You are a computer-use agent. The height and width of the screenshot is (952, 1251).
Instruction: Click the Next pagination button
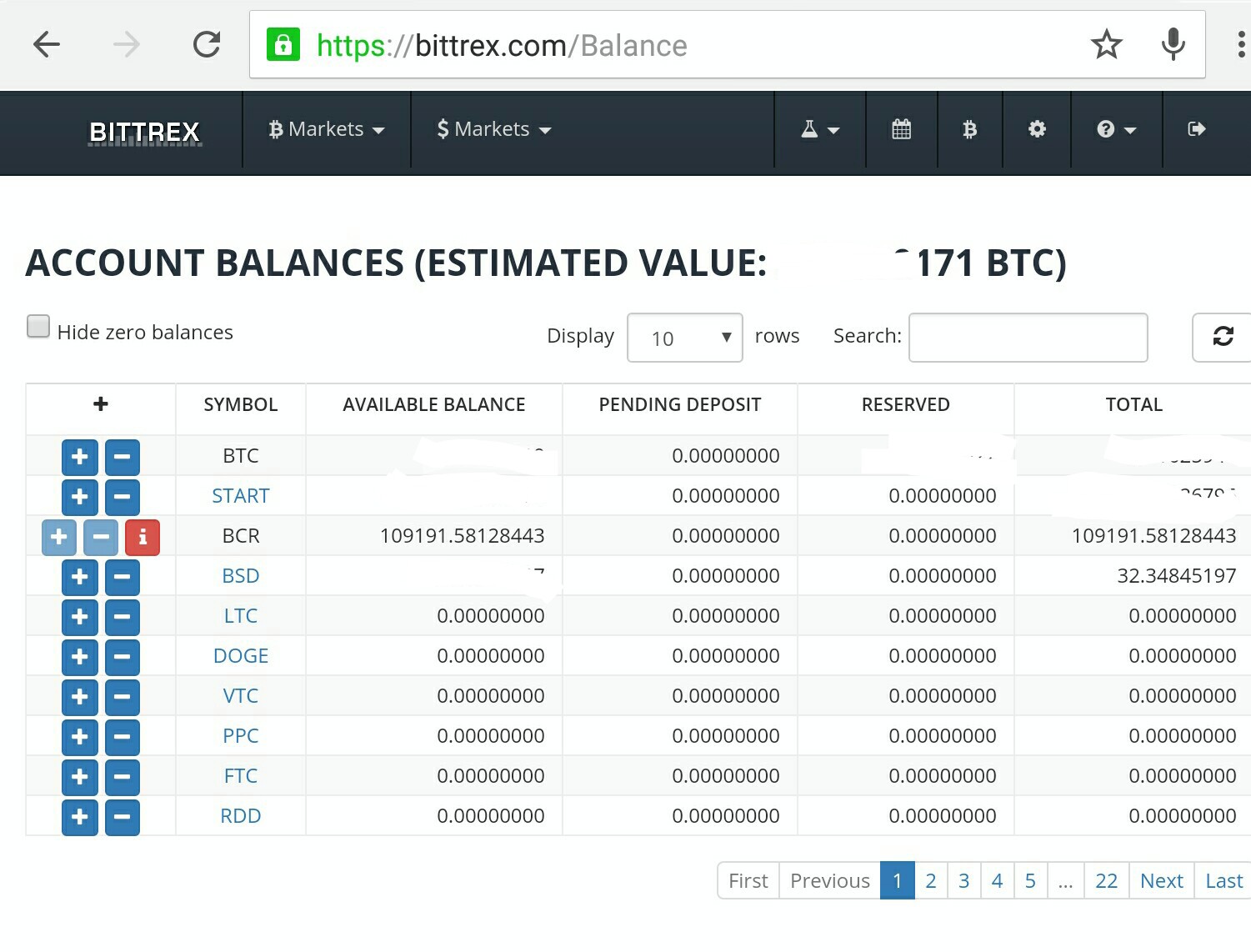pyautogui.click(x=1162, y=880)
